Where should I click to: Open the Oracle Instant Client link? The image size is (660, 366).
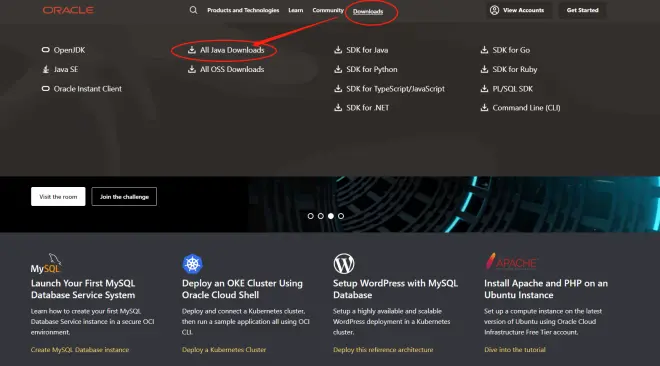pyautogui.click(x=88, y=89)
